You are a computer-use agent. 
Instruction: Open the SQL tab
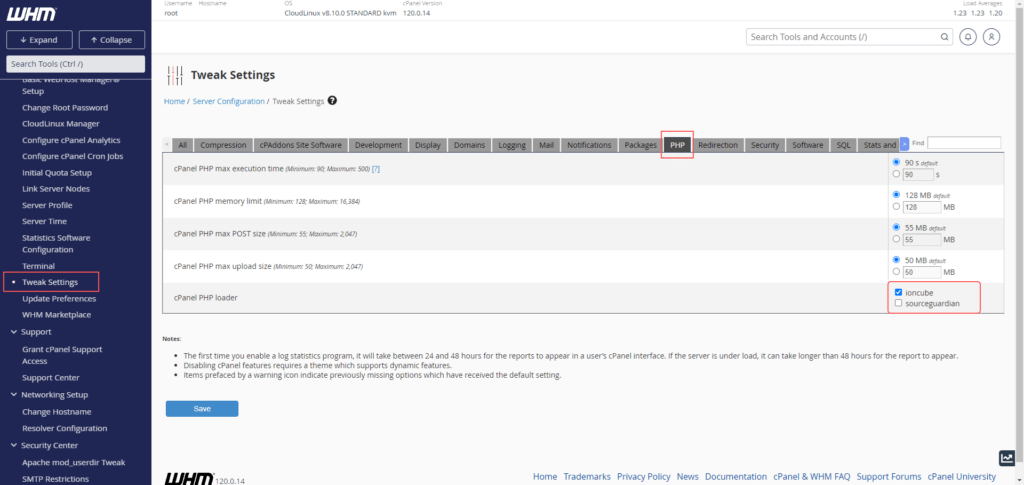coord(843,145)
